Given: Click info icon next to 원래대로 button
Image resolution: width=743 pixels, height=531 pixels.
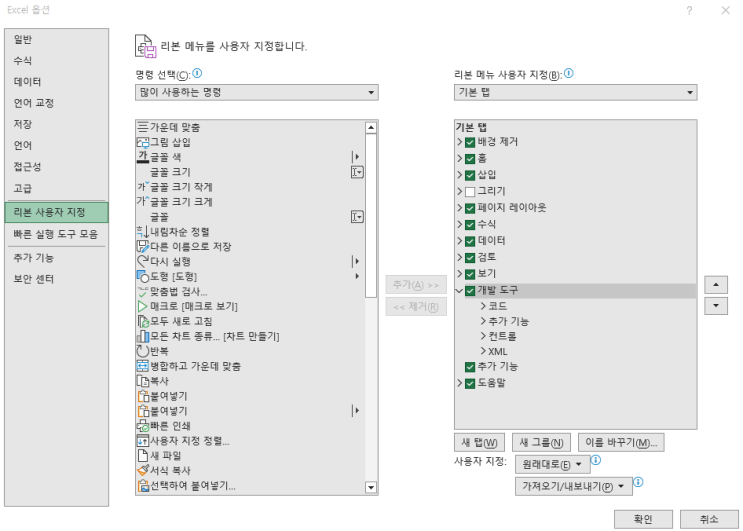Looking at the screenshot, I should 596,460.
